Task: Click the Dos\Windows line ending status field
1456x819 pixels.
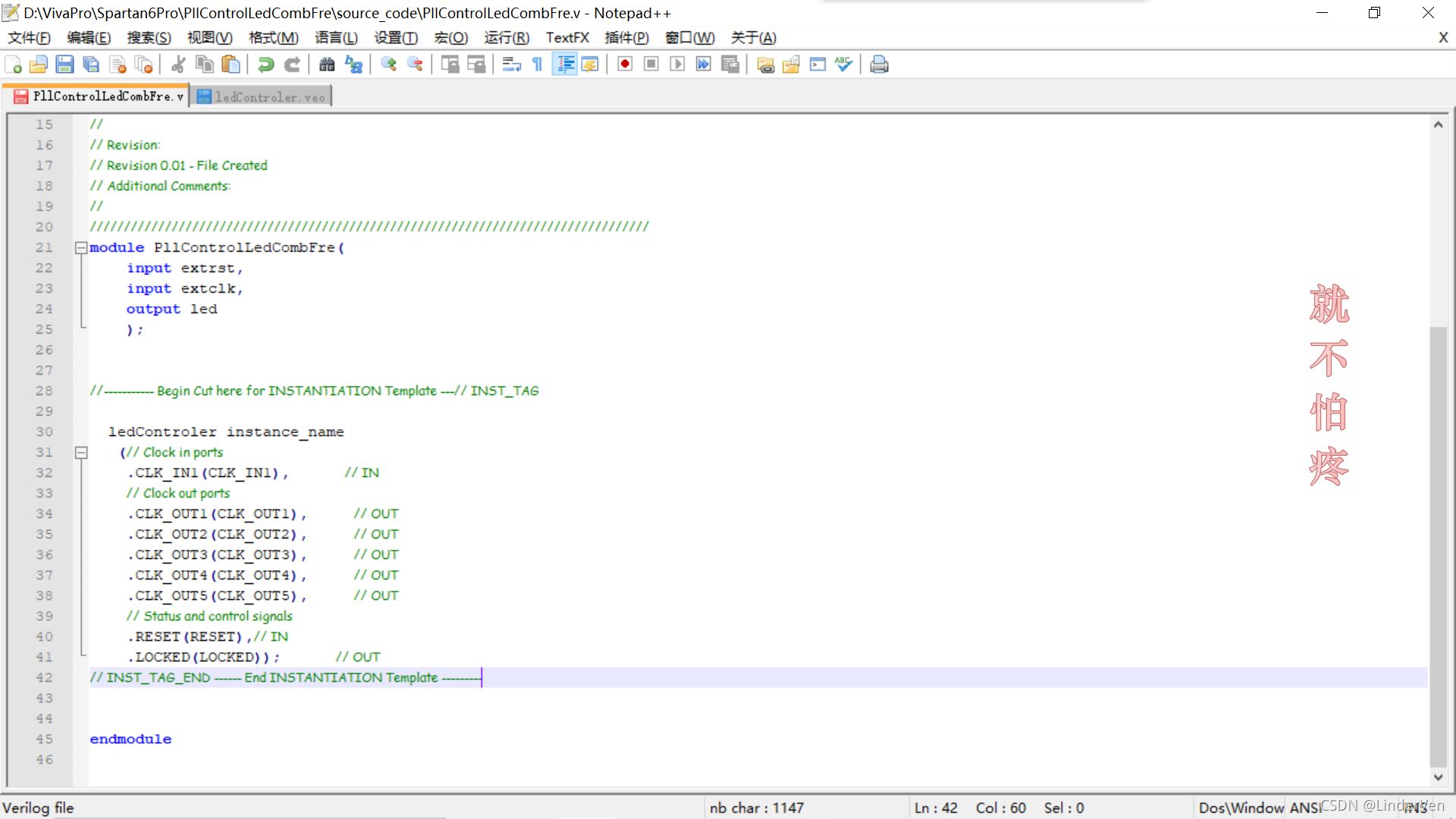Action: pyautogui.click(x=1241, y=808)
